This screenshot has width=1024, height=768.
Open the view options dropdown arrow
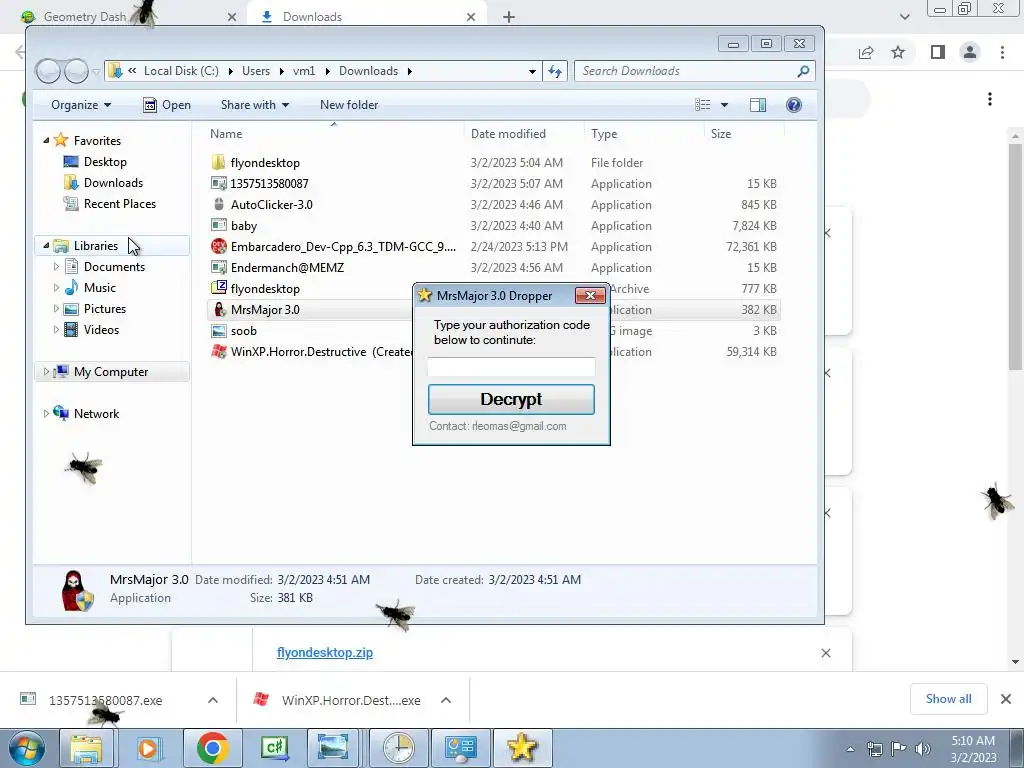[x=724, y=105]
